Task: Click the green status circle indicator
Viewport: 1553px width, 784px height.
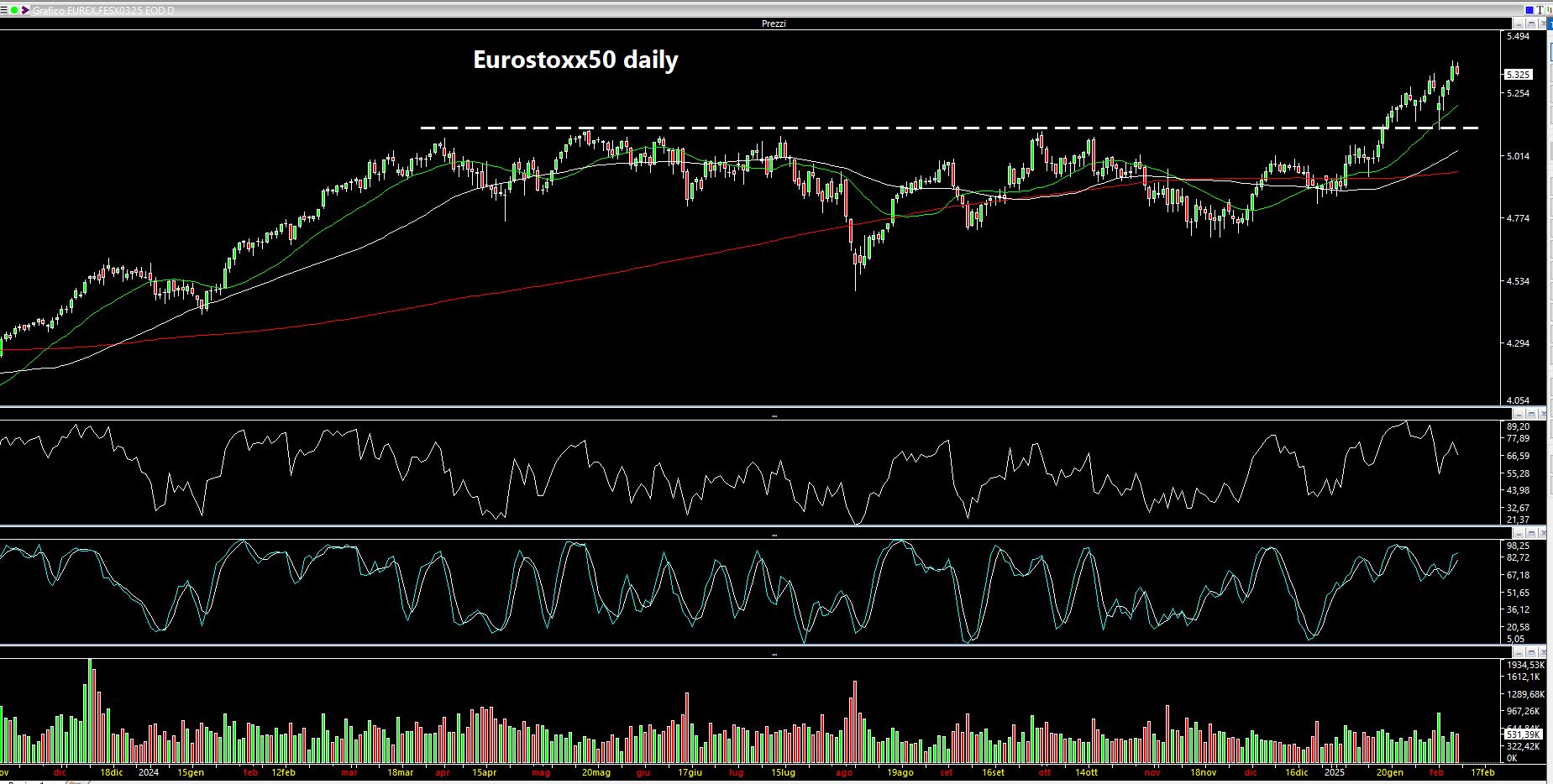Action: pyautogui.click(x=14, y=10)
